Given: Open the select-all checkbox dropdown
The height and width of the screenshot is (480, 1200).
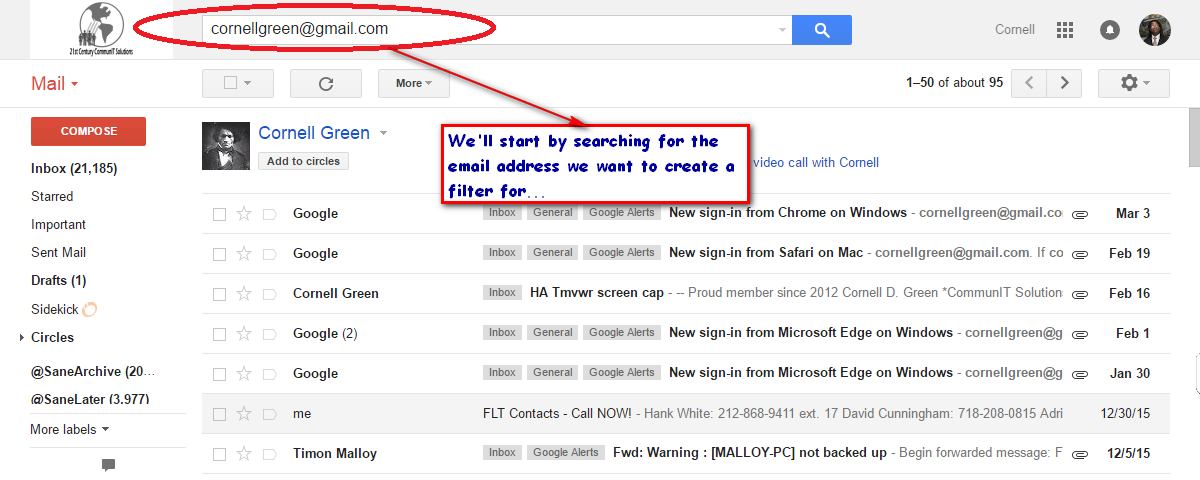Looking at the screenshot, I should (238, 83).
